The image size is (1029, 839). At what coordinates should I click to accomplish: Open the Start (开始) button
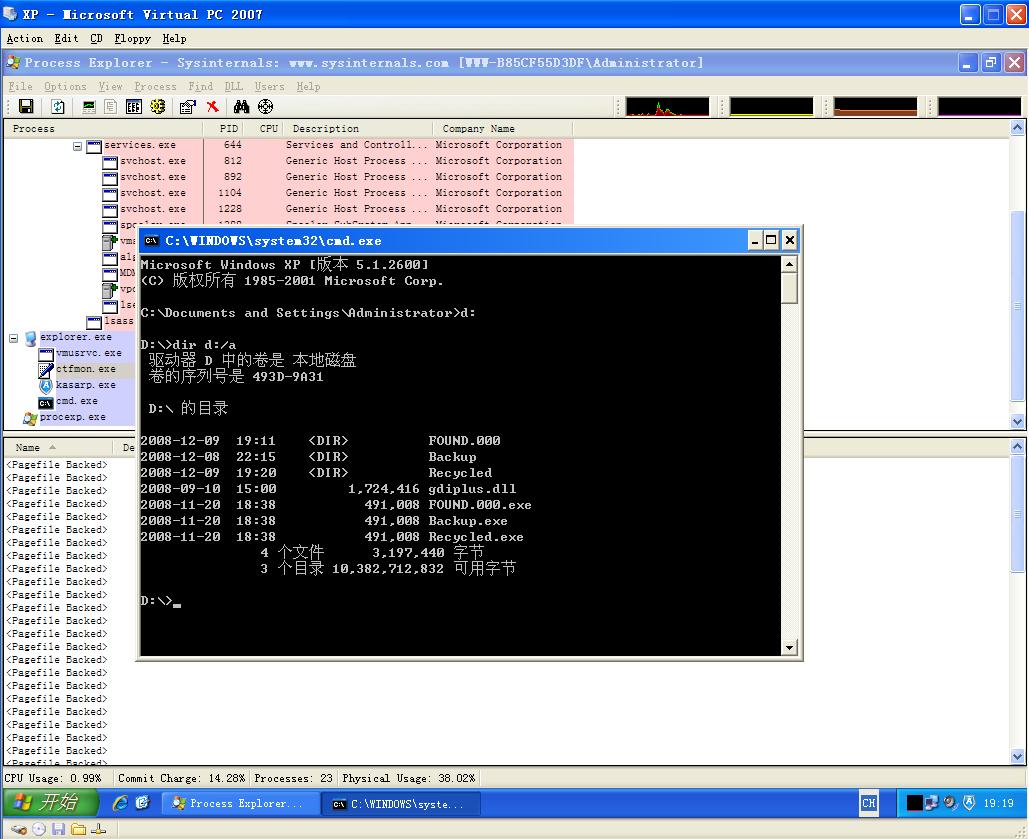tap(50, 802)
